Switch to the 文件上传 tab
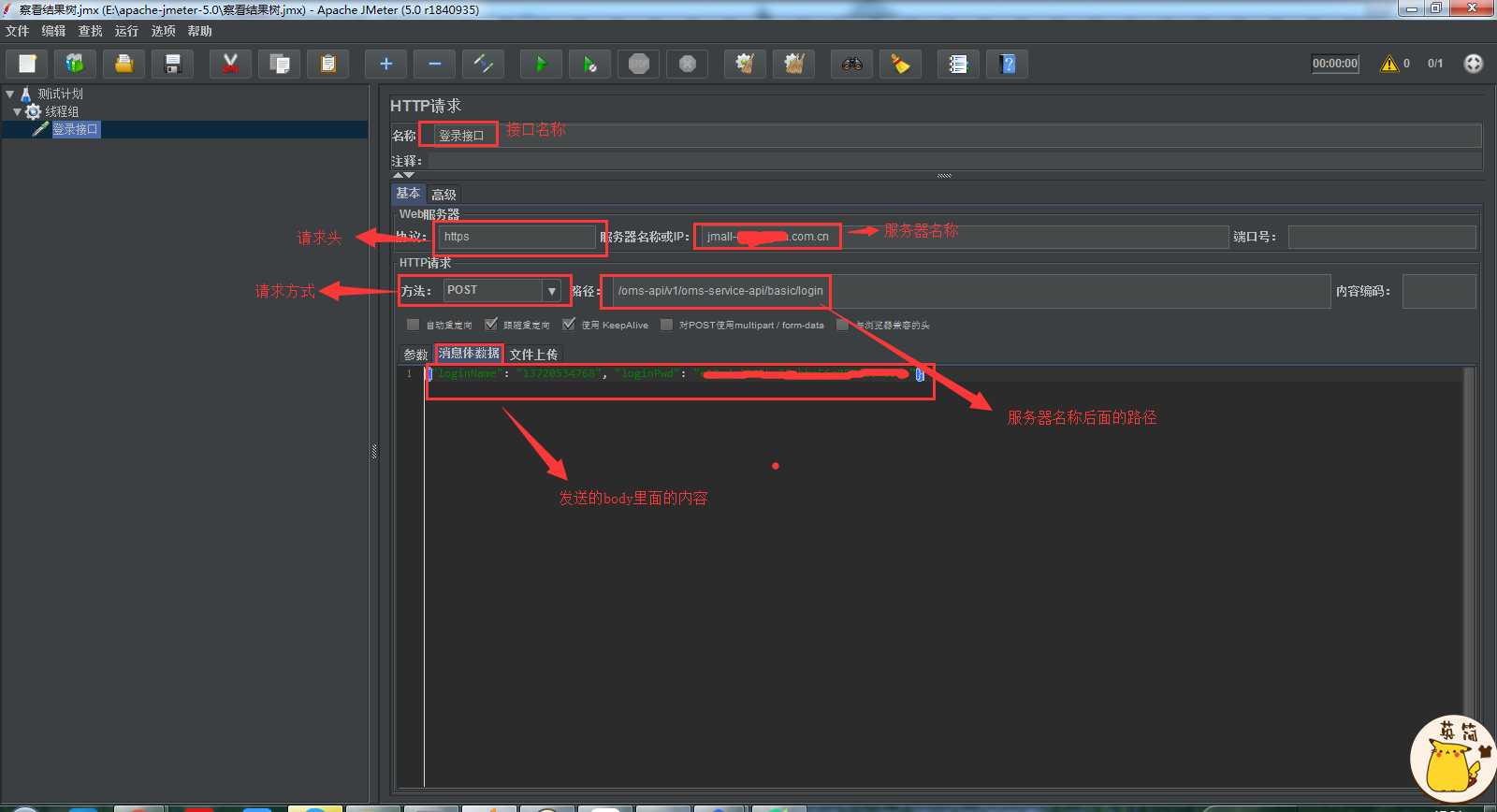1497x812 pixels. pyautogui.click(x=533, y=355)
